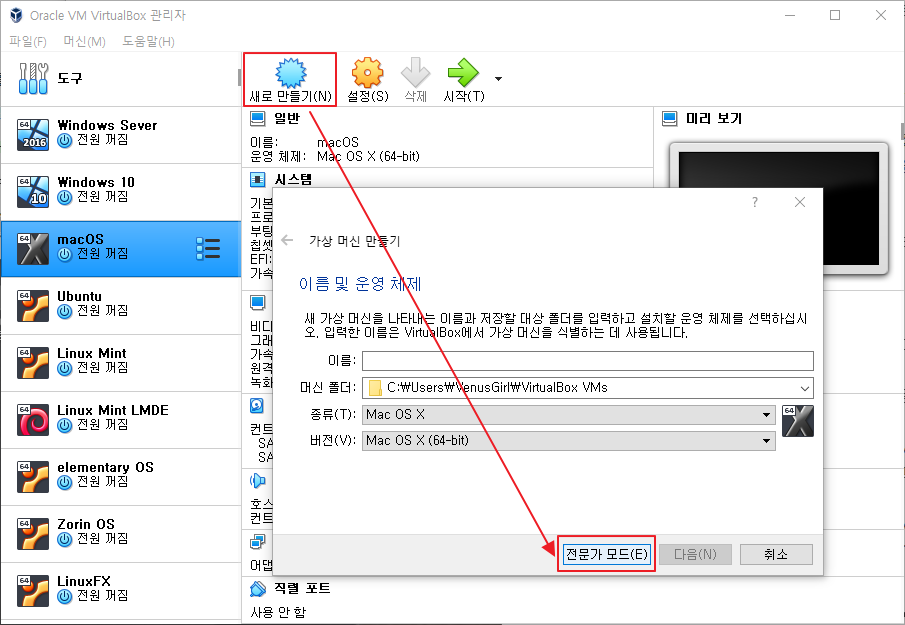
Task: Click the 'Windows 10' VM name
Action: 96,182
